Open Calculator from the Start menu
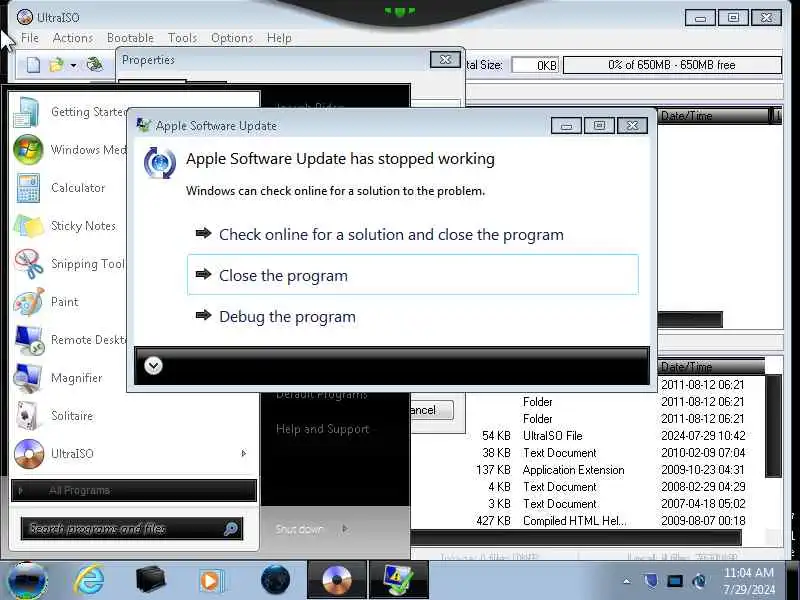 pos(69,188)
